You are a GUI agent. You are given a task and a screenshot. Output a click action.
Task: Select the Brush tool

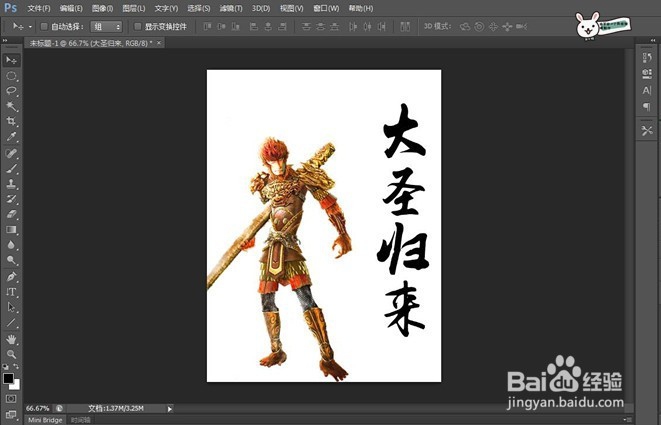pos(11,168)
